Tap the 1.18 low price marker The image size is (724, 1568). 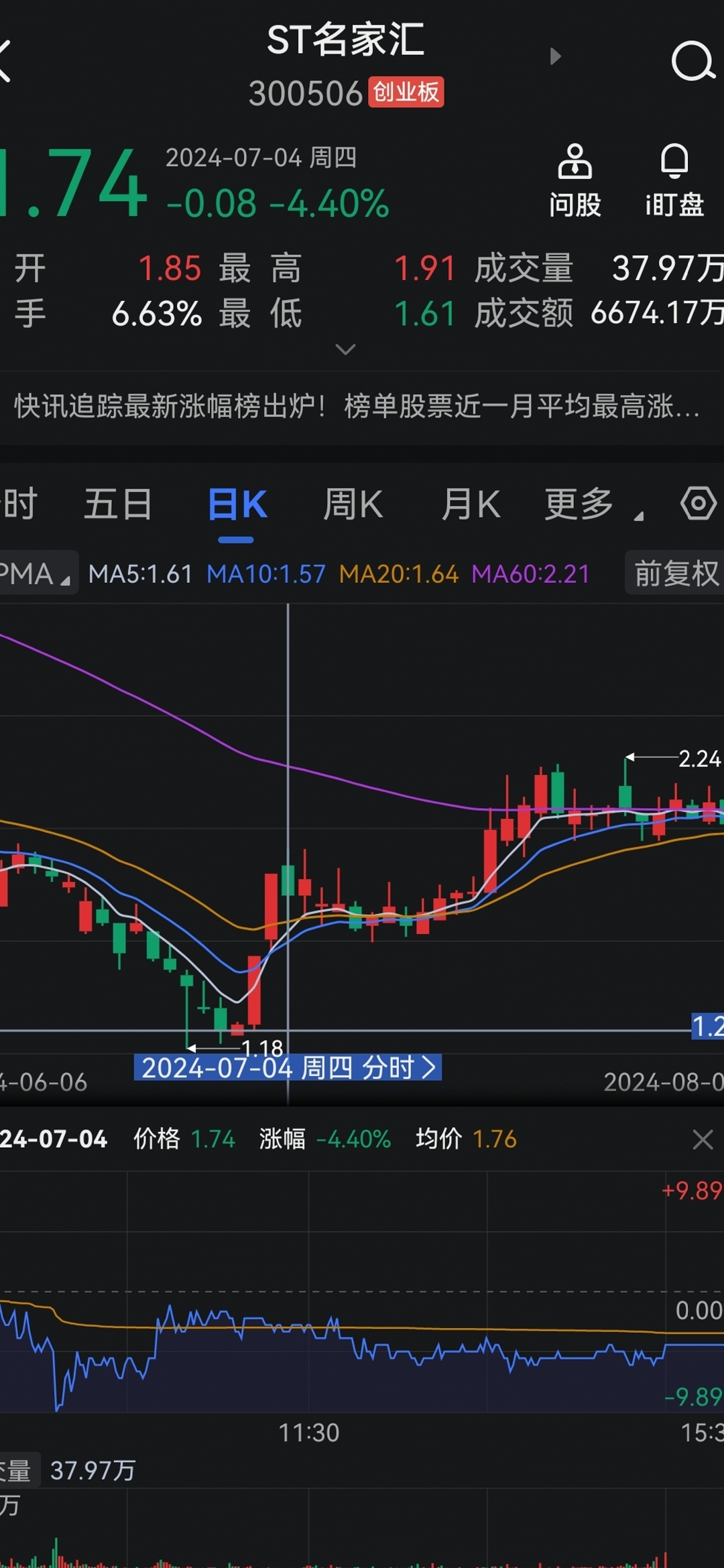262,1047
